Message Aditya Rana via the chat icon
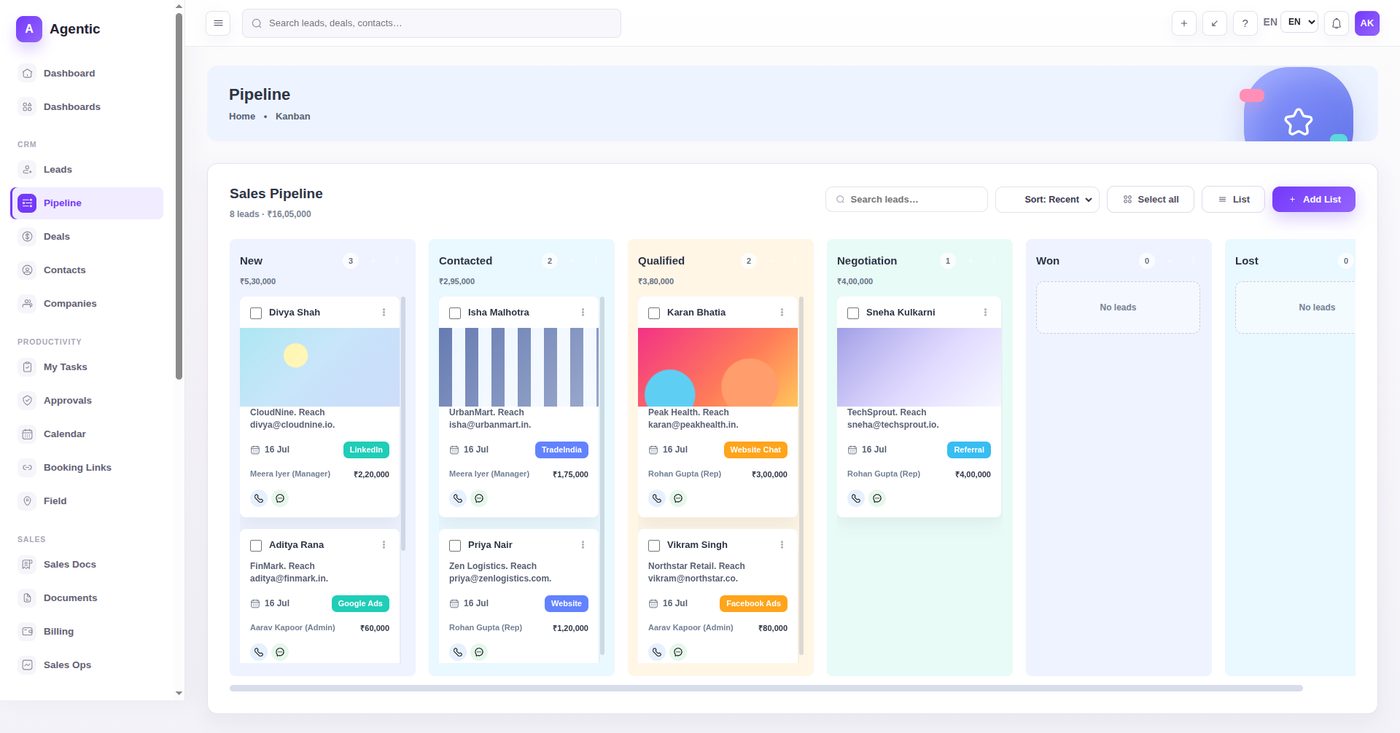Screen dimensions: 1400x733 280,652
